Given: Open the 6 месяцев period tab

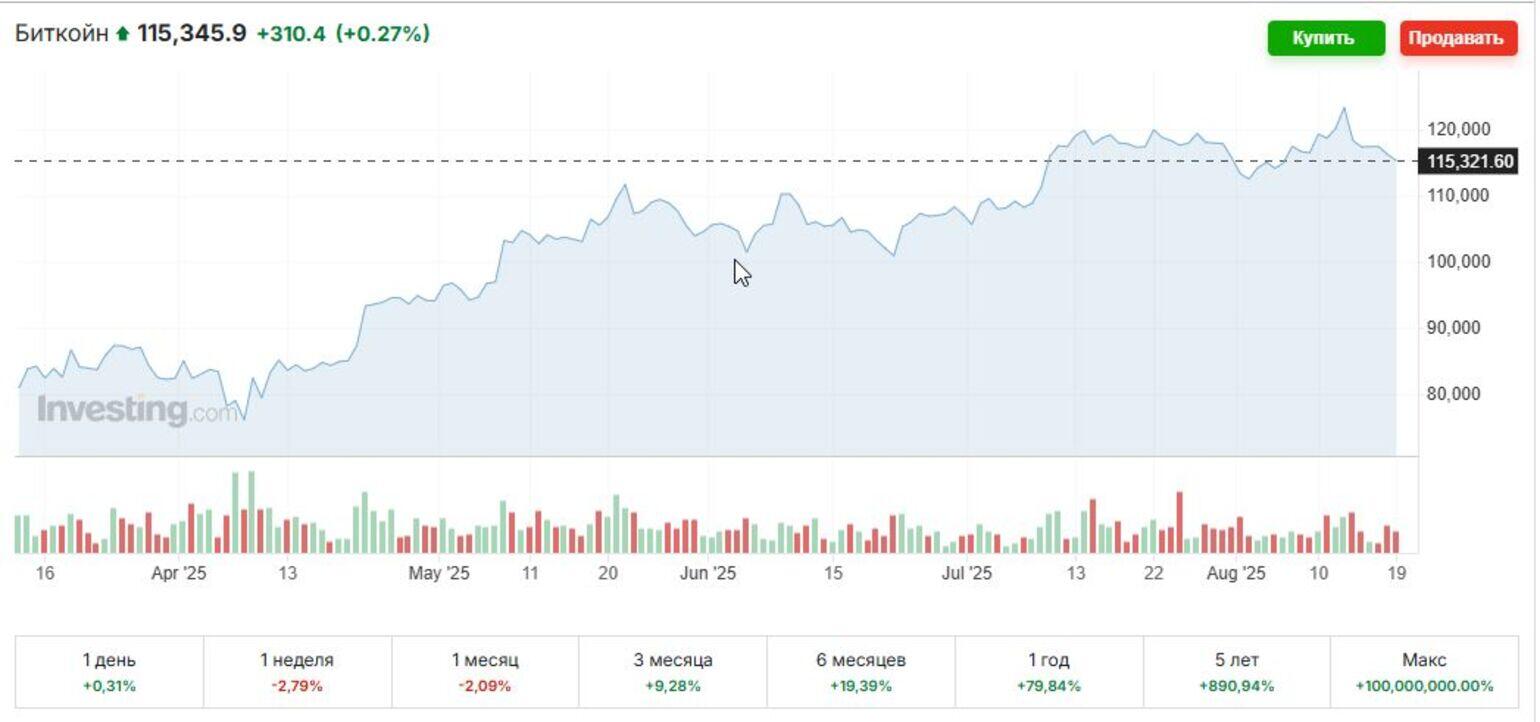Looking at the screenshot, I should coord(861,671).
